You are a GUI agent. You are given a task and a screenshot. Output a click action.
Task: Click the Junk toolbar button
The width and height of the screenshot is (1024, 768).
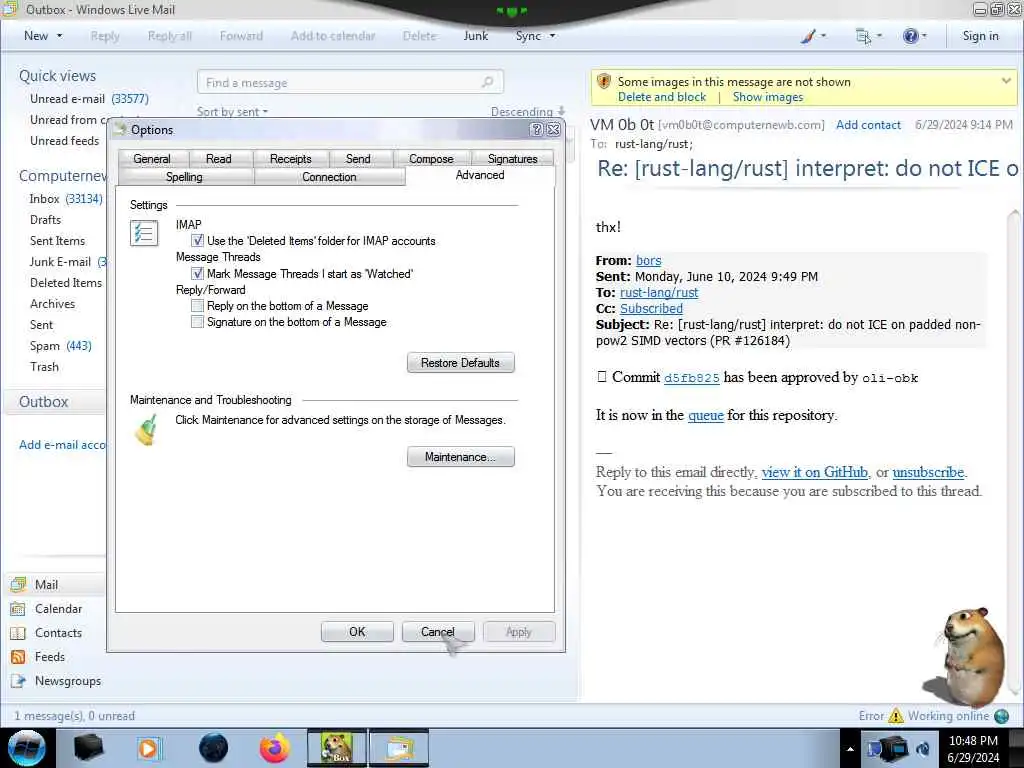point(476,36)
